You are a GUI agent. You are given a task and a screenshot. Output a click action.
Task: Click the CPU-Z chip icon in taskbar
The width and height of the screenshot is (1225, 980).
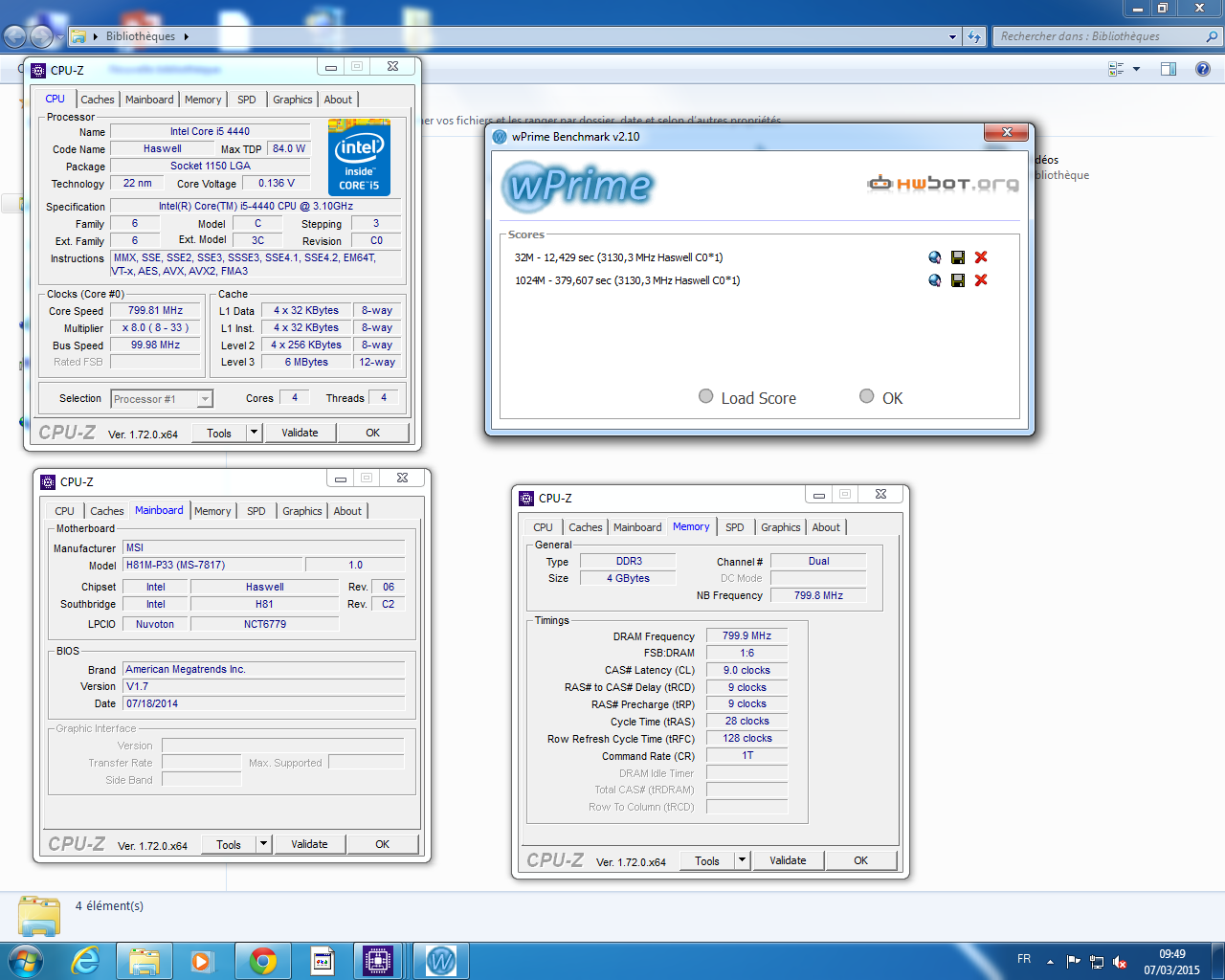pyautogui.click(x=378, y=961)
